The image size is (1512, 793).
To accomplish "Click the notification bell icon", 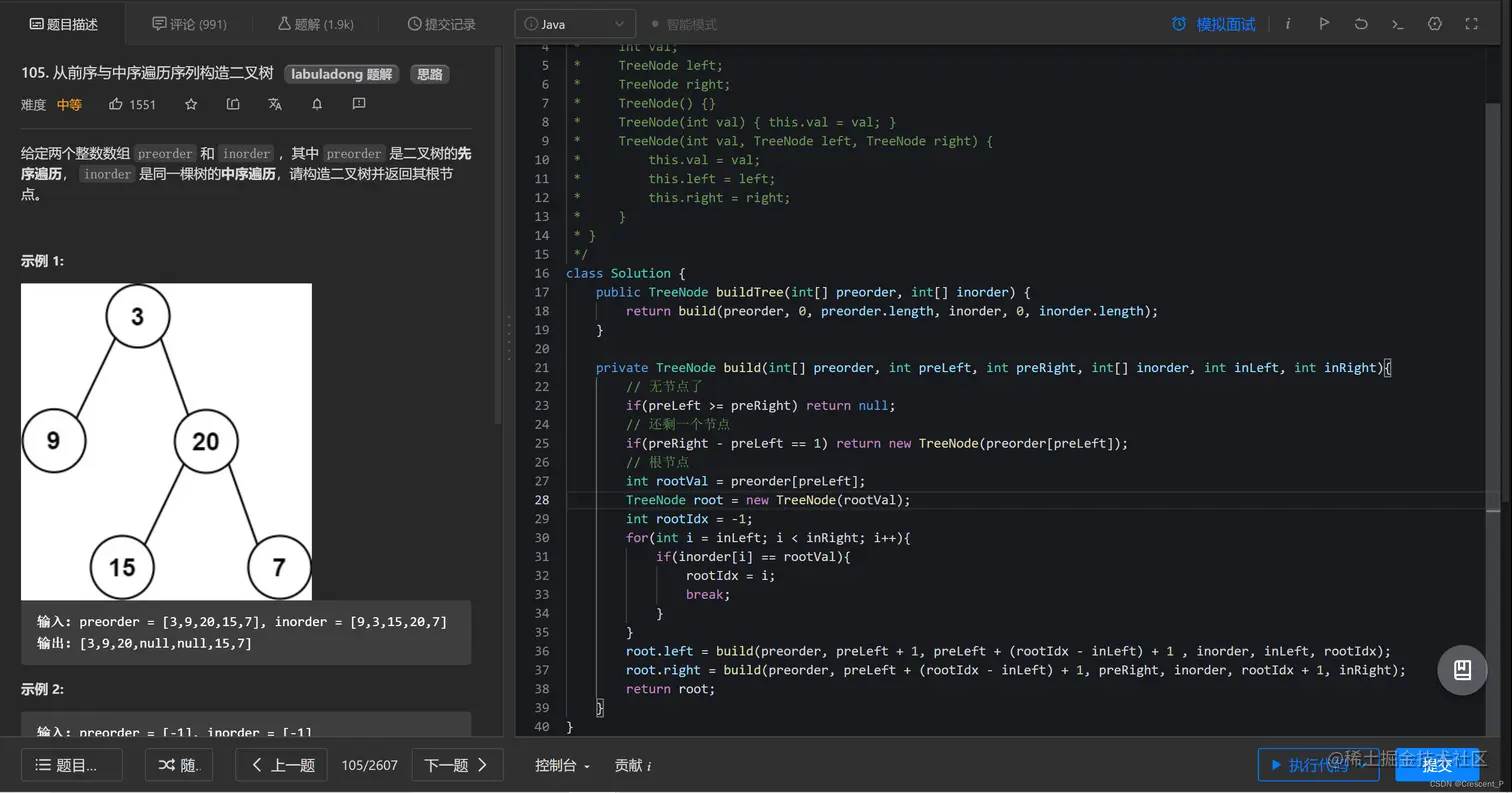I will coord(317,104).
